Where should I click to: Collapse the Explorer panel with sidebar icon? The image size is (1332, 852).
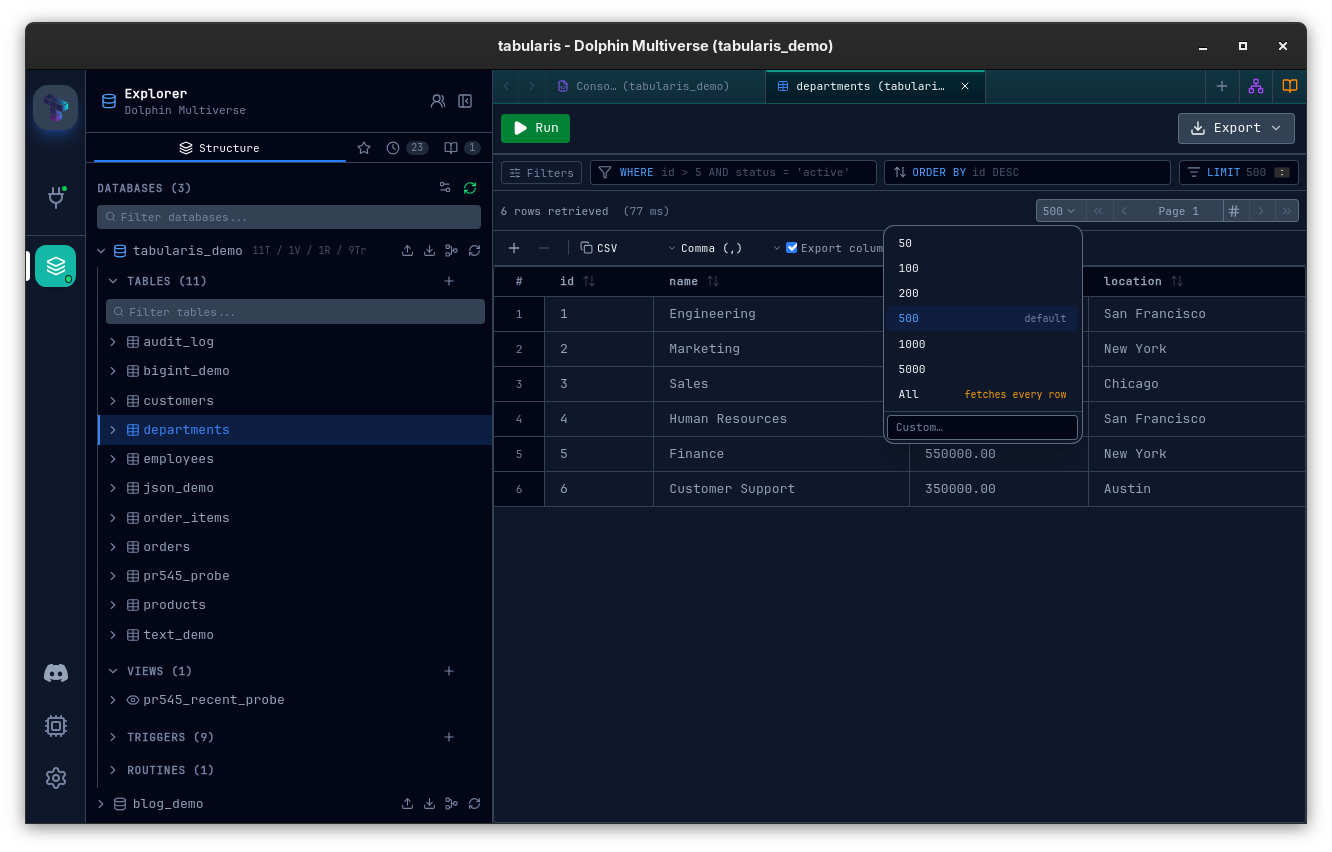pyautogui.click(x=465, y=101)
